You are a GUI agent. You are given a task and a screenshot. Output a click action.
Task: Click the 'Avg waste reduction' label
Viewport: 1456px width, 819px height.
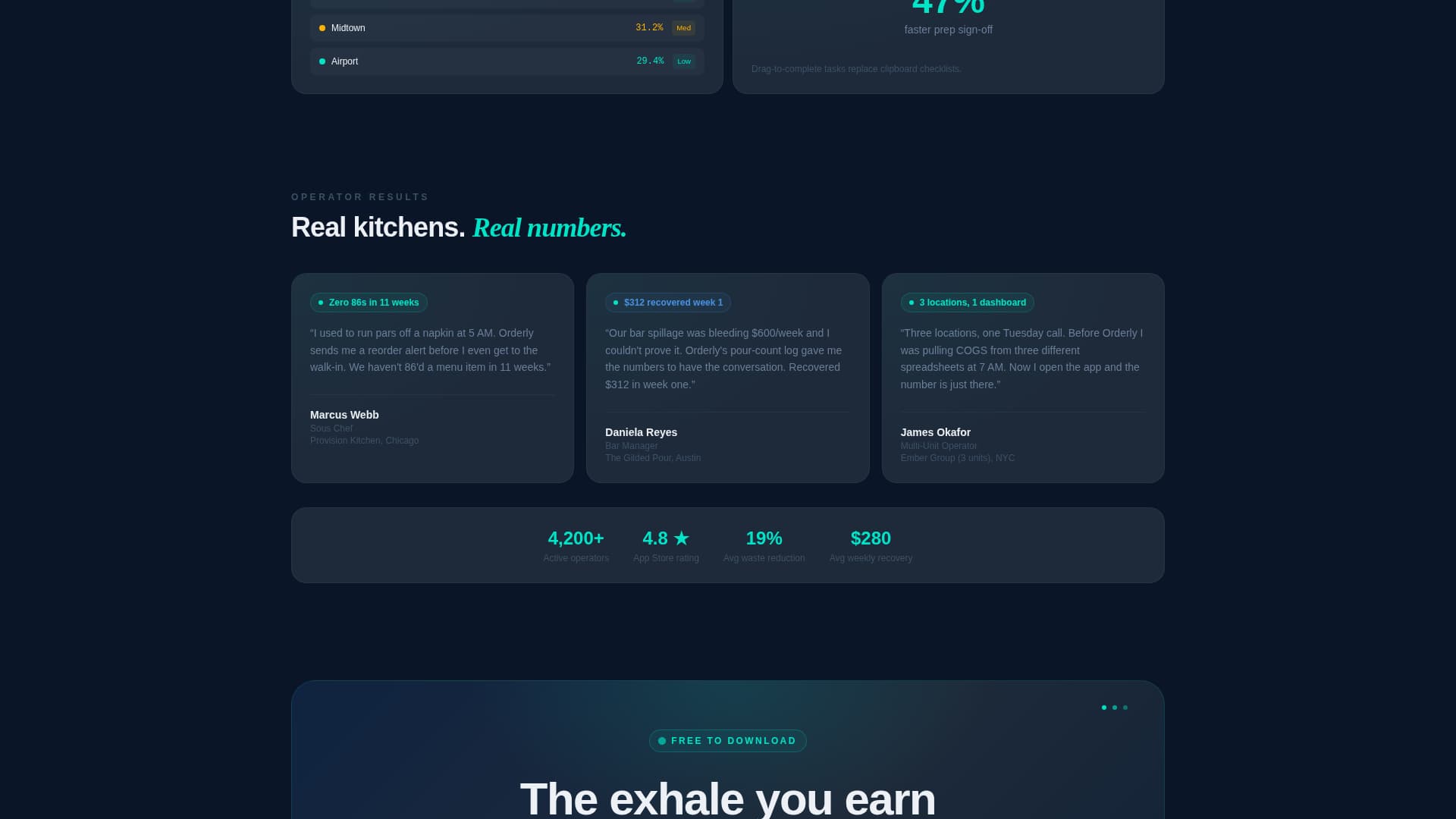click(x=764, y=558)
